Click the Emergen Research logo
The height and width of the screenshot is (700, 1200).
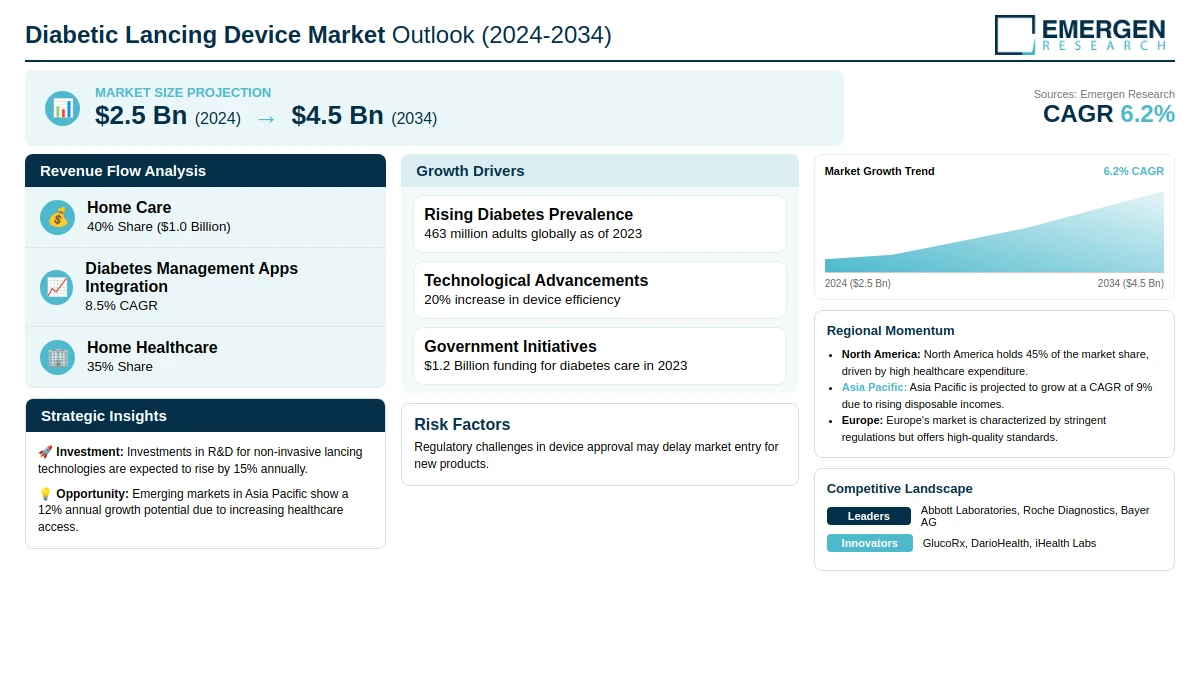1080,34
